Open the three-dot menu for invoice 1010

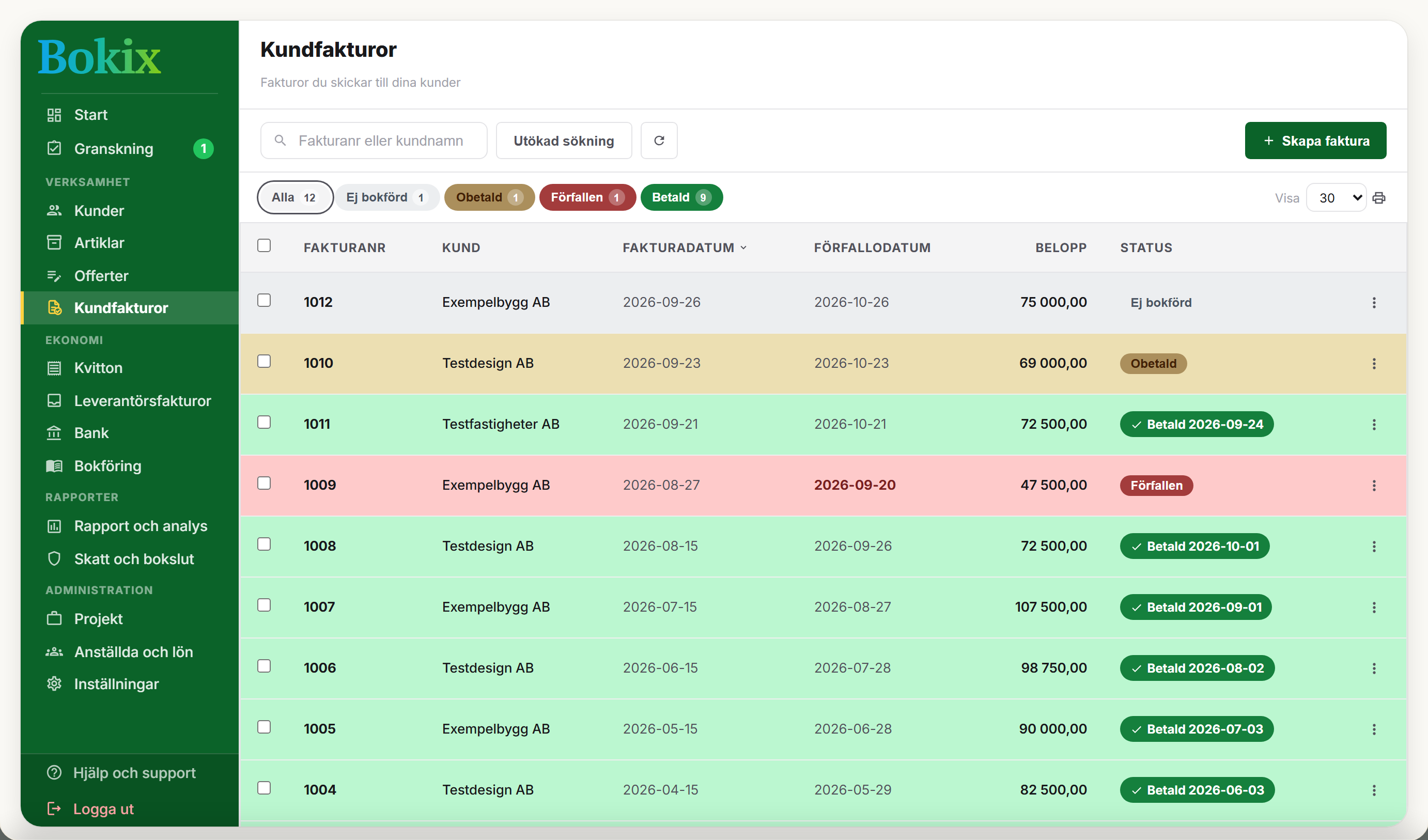1374,364
